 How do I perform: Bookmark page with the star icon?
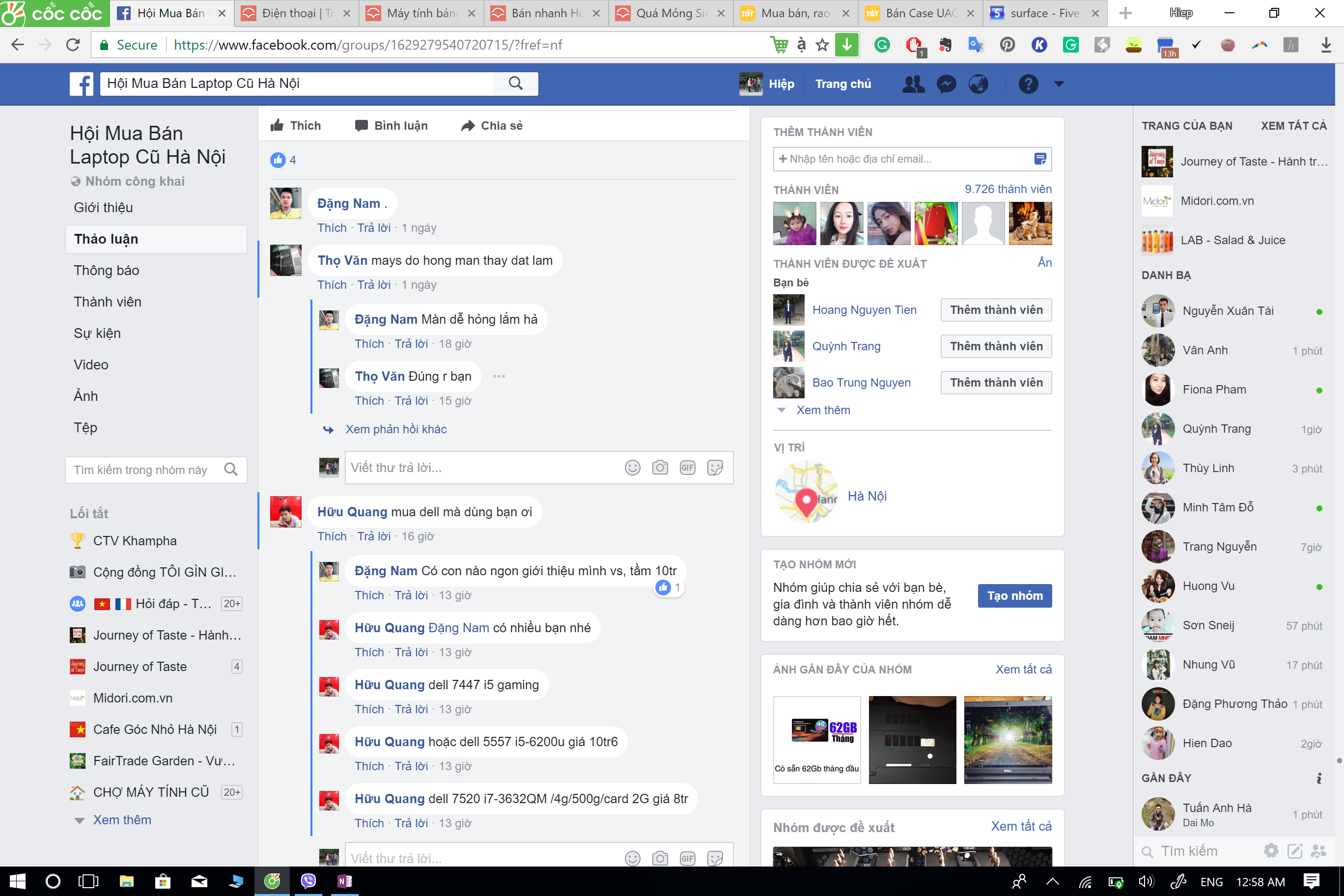tap(822, 45)
